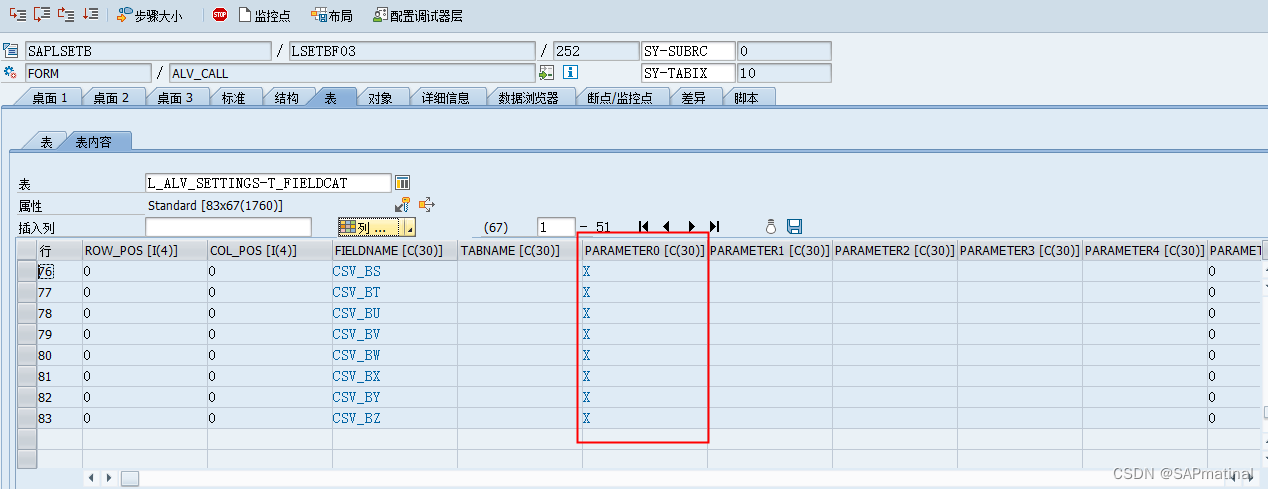Select row 80 using its row selector
Image resolution: width=1268 pixels, height=489 pixels.
click(x=27, y=355)
